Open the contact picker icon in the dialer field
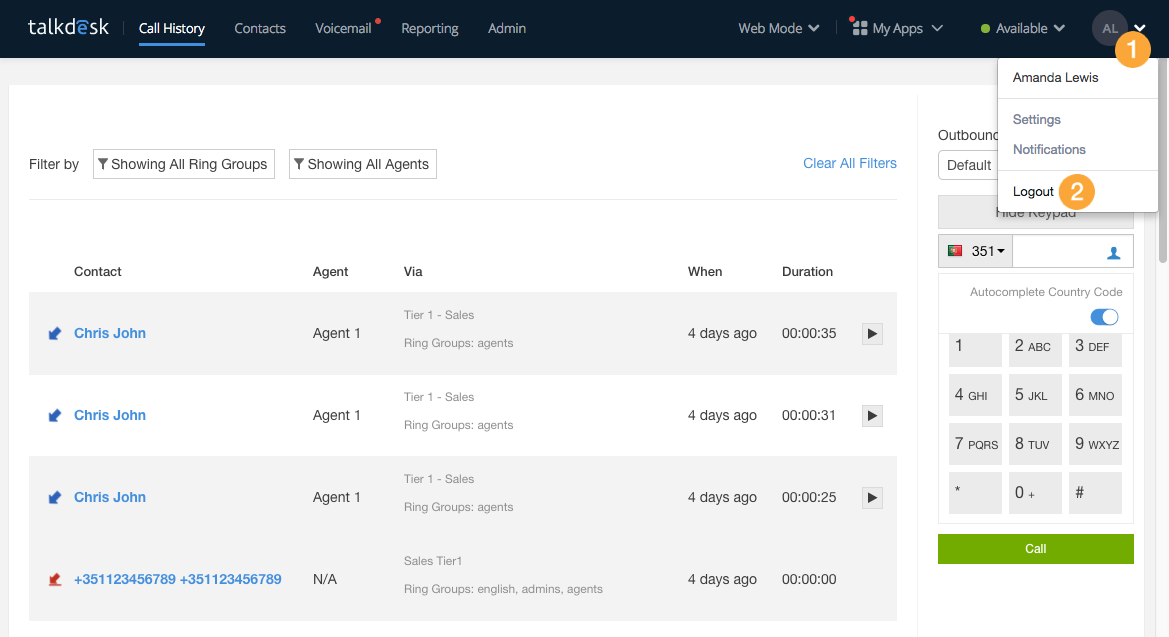 click(1114, 253)
